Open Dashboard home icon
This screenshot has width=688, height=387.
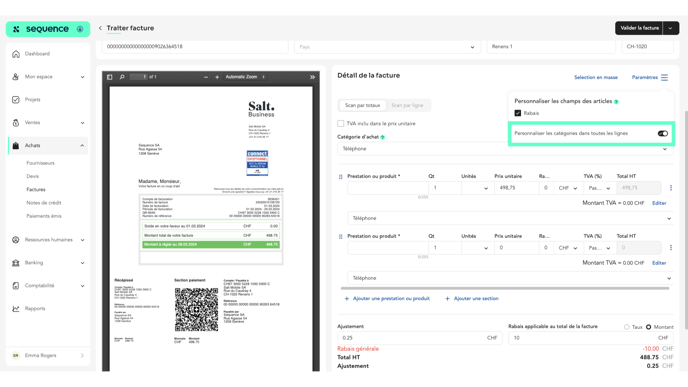coord(16,54)
